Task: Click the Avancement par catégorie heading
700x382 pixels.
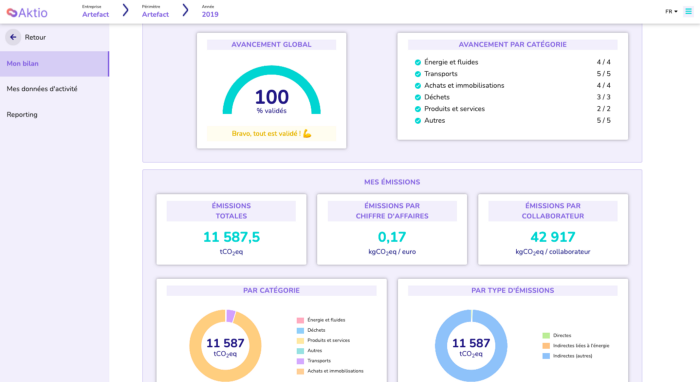Action: [x=512, y=45]
